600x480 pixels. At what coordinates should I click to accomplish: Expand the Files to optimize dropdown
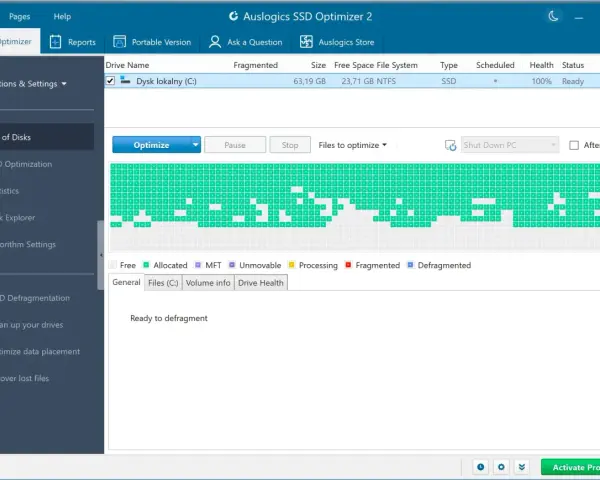coord(352,145)
